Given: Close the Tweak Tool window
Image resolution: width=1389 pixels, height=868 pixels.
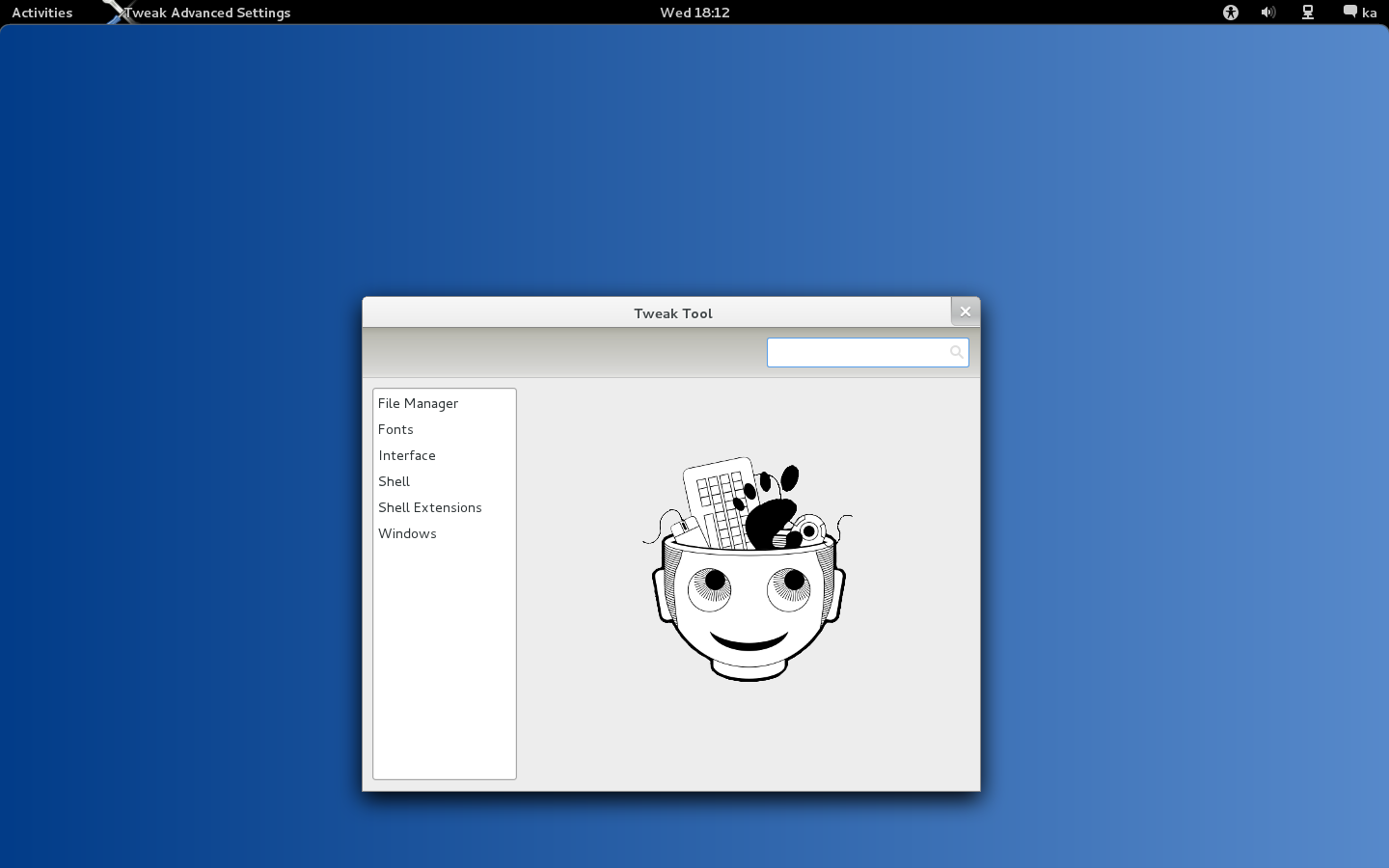Looking at the screenshot, I should click(965, 312).
